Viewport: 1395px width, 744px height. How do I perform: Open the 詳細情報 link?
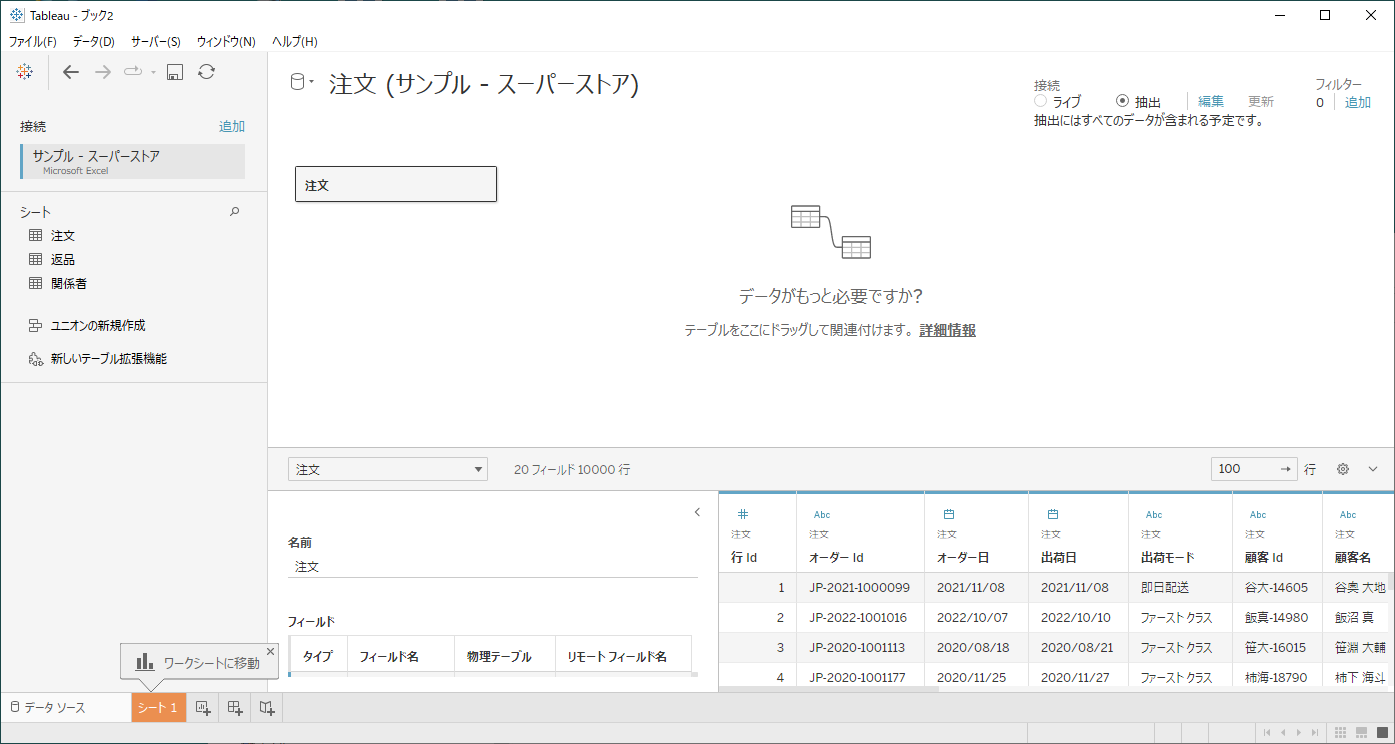(x=947, y=330)
